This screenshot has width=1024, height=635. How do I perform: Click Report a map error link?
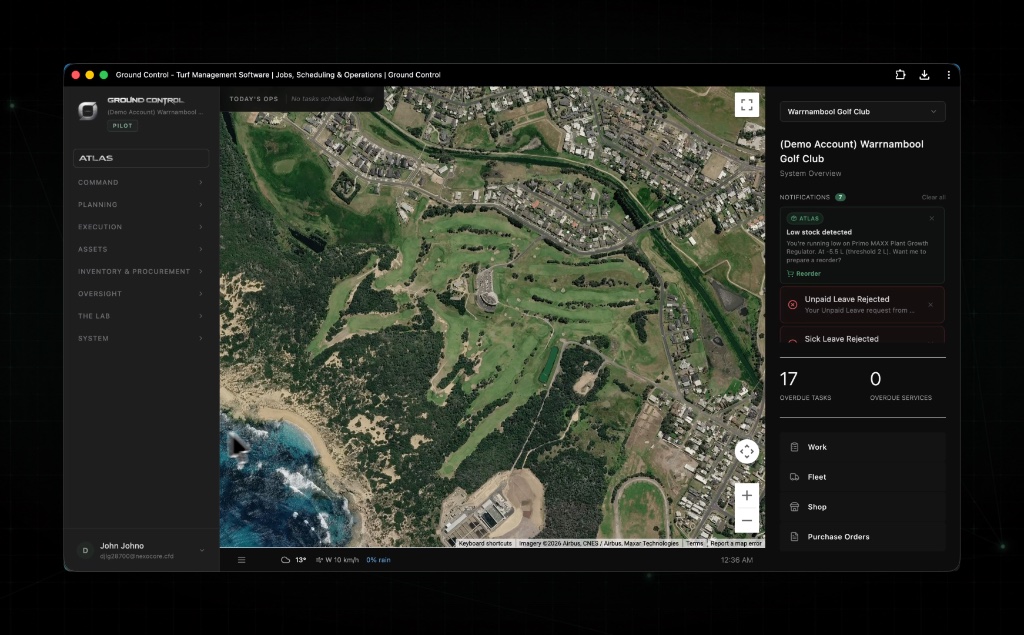(x=735, y=544)
